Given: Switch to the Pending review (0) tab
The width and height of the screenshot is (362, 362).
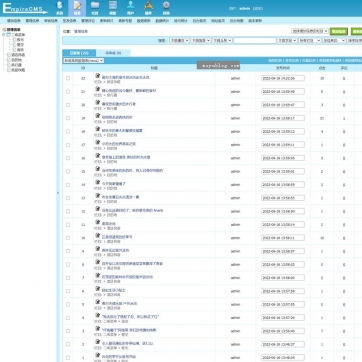Looking at the screenshot, I should [x=113, y=53].
